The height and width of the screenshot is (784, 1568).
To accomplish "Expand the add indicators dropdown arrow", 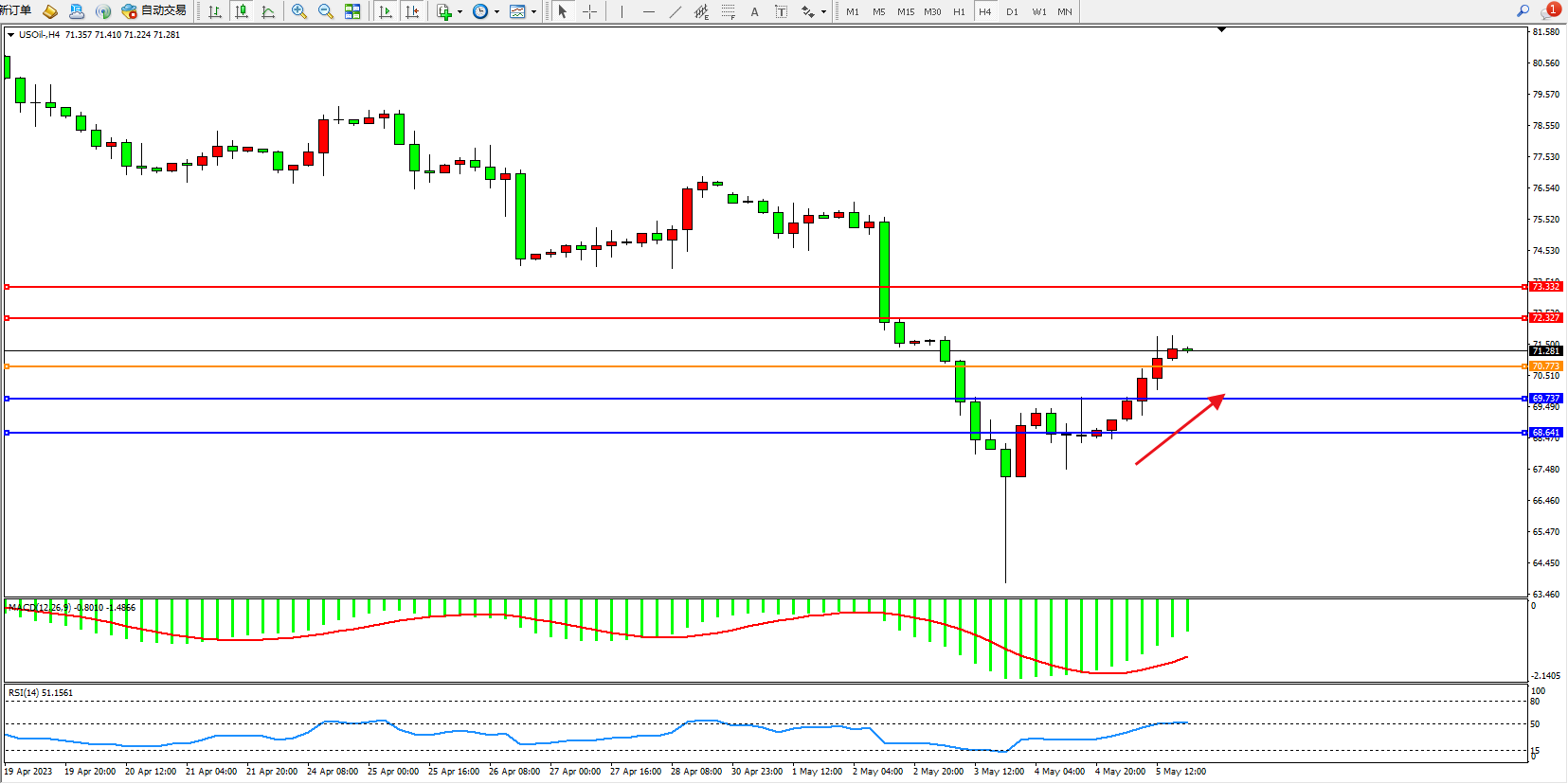I will coord(460,12).
